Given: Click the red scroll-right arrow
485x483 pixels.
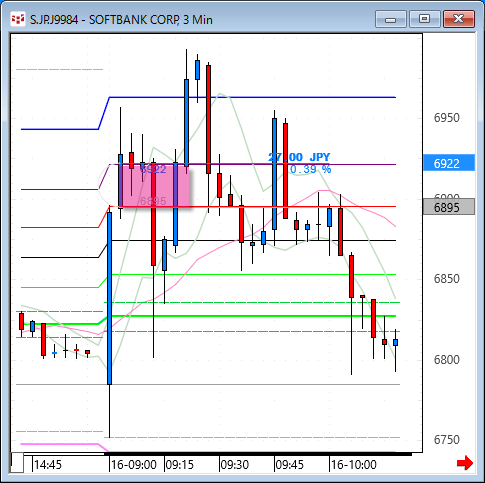Looking at the screenshot, I should click(465, 463).
